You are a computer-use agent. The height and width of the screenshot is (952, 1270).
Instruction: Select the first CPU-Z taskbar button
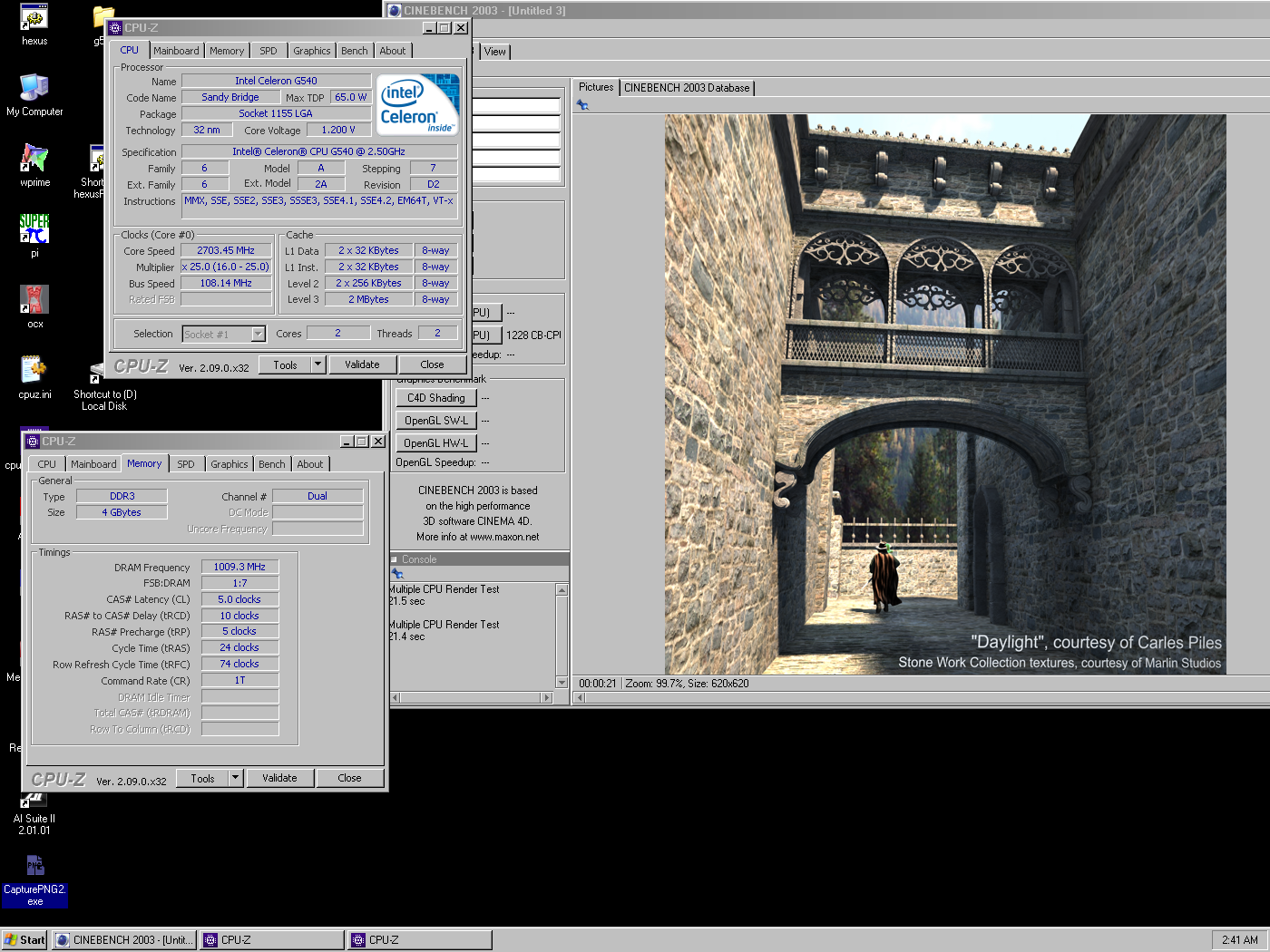pos(272,940)
